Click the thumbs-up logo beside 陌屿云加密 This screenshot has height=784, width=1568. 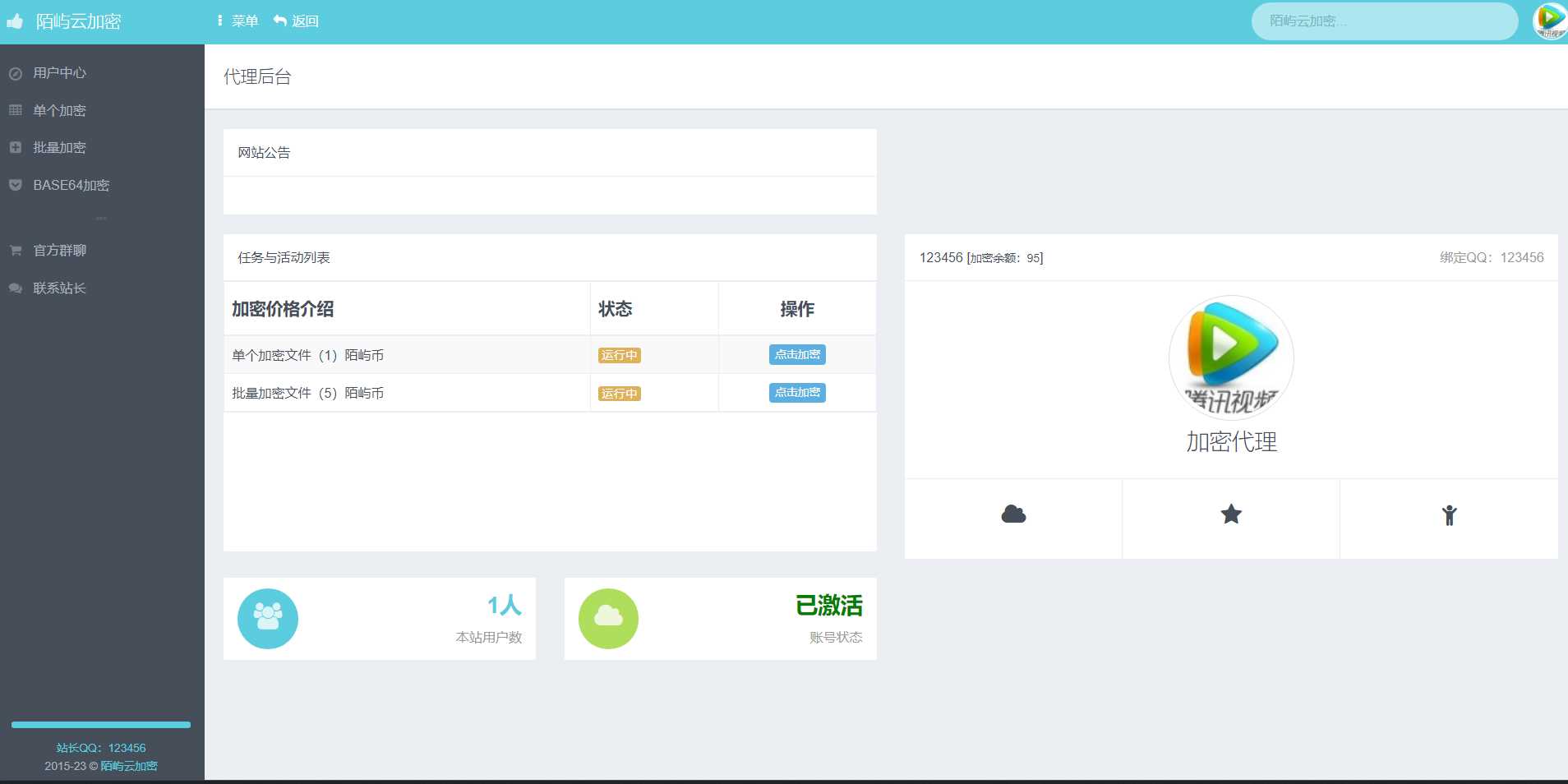coord(15,21)
